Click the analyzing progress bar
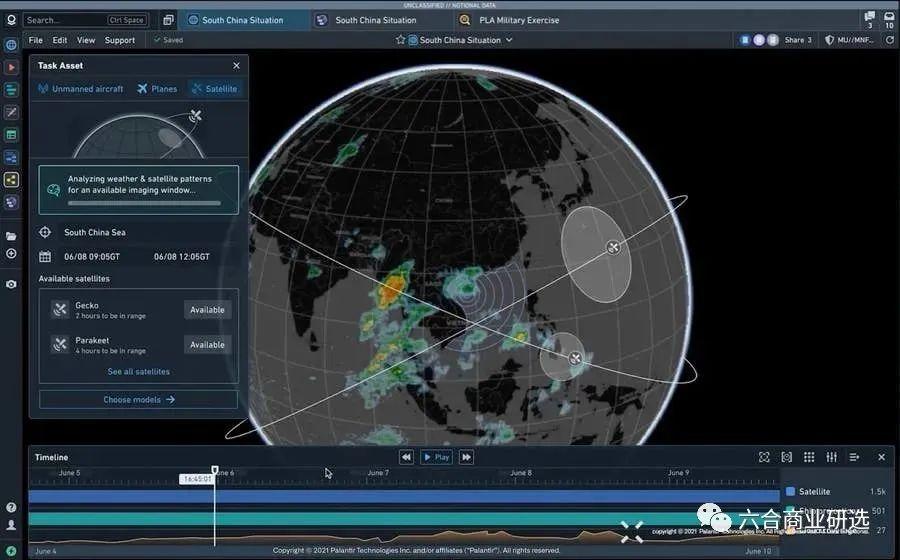Image resolution: width=900 pixels, height=560 pixels. pos(144,203)
